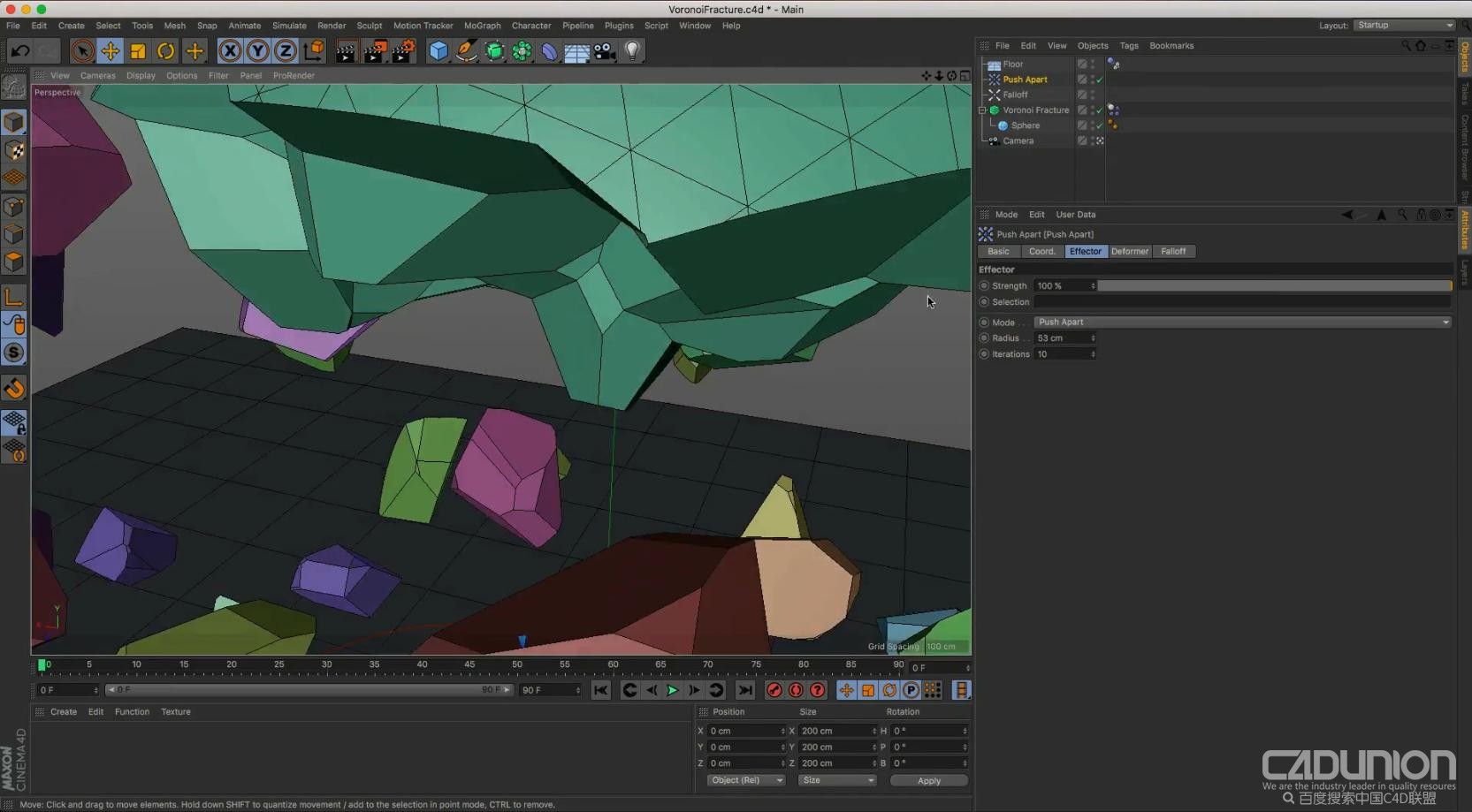Toggle Z axis lock
1472x812 pixels.
coord(285,51)
